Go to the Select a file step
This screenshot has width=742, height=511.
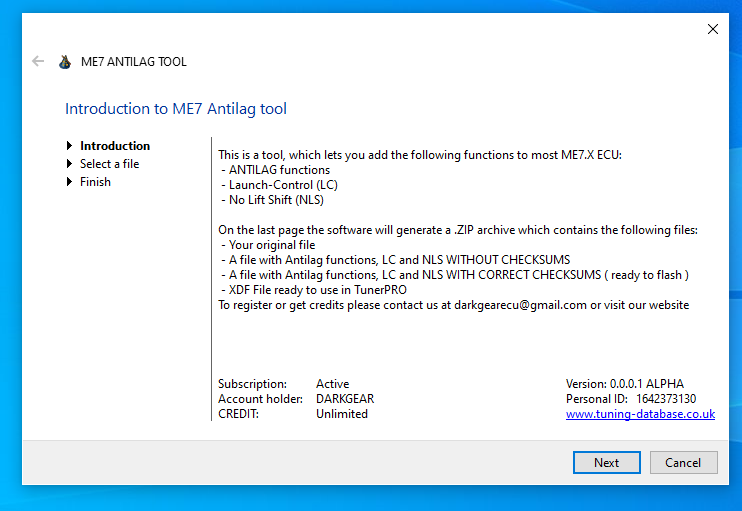click(109, 164)
